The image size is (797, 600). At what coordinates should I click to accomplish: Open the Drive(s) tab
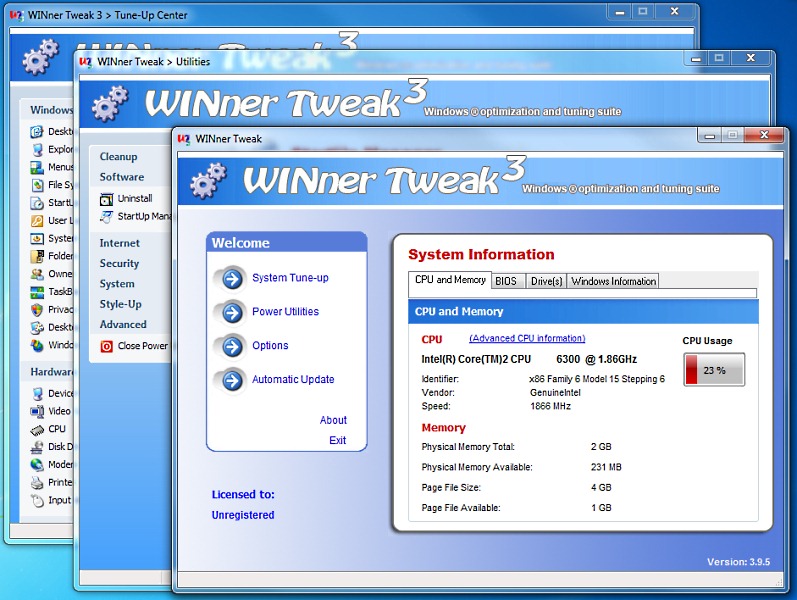[x=546, y=281]
